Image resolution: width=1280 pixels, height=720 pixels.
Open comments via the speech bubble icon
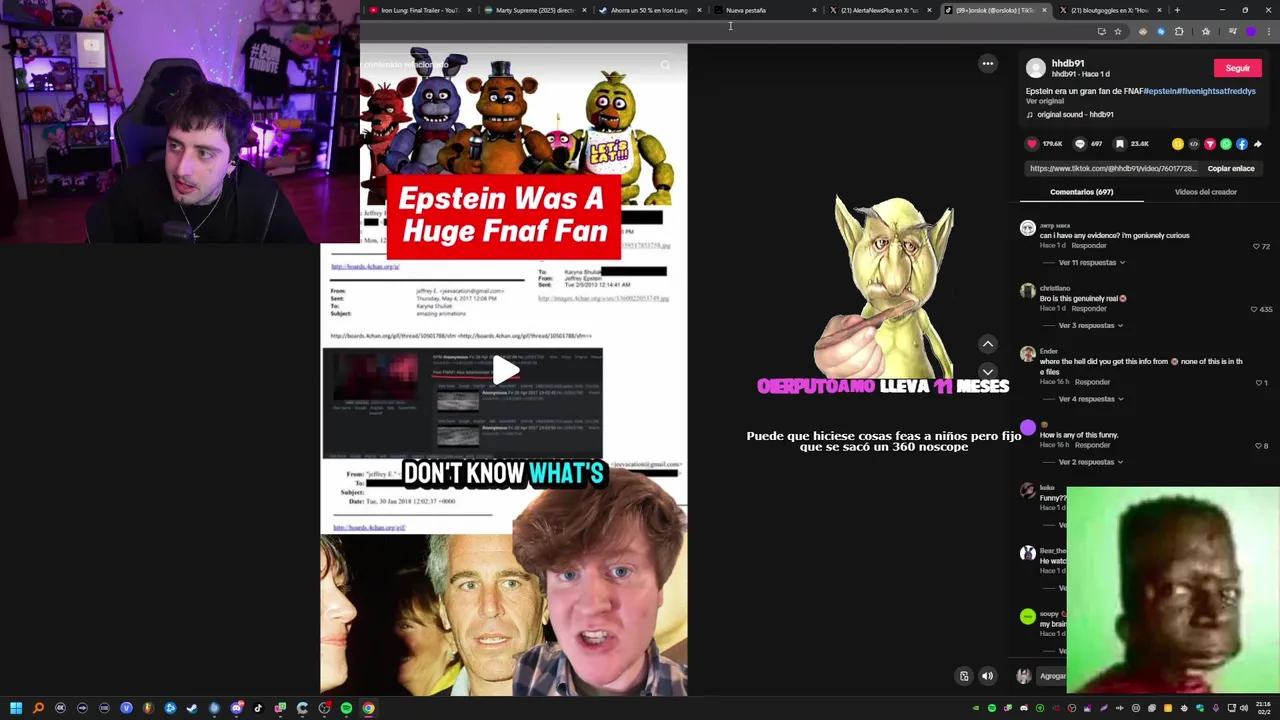1079,144
